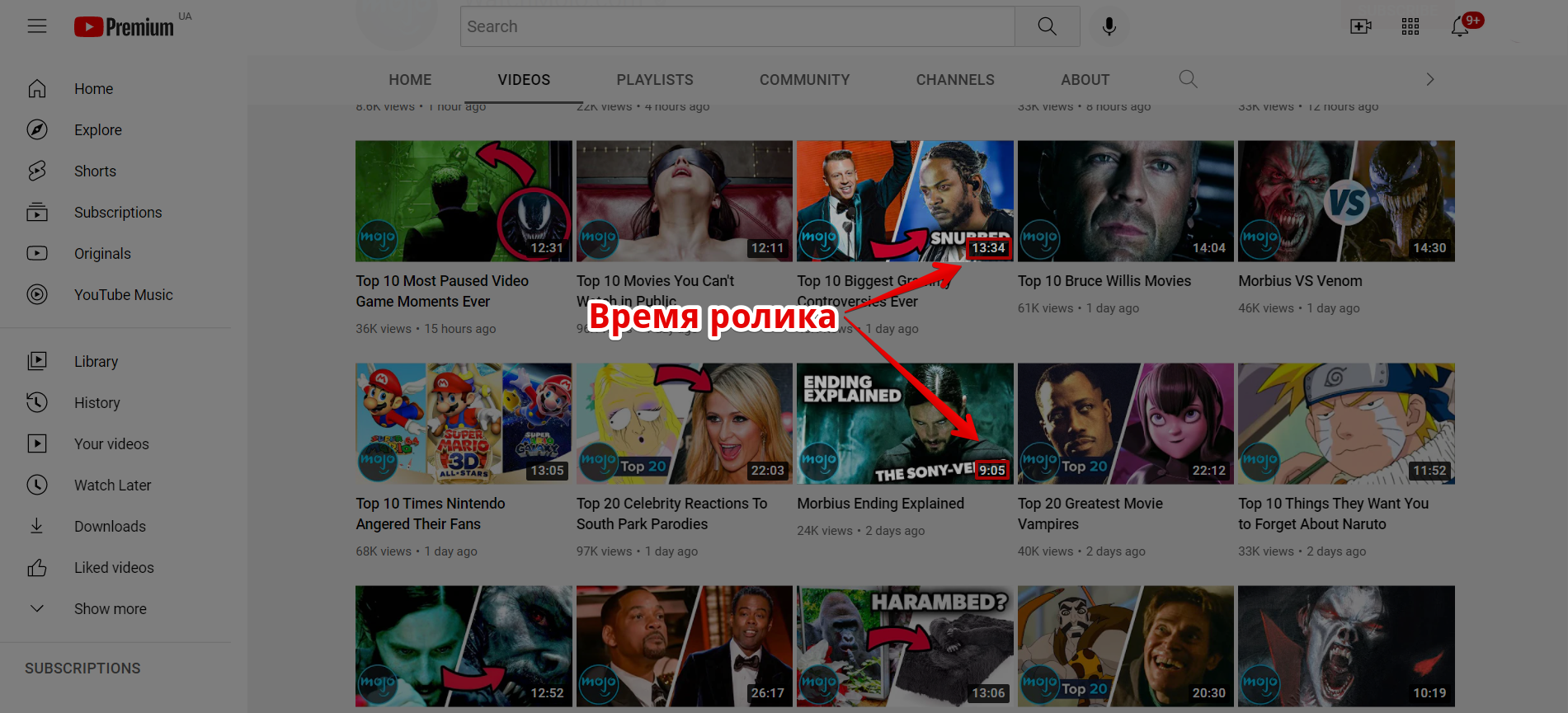Open Morbius Ending Explained thumbnail
This screenshot has width=1568, height=713.
[905, 424]
